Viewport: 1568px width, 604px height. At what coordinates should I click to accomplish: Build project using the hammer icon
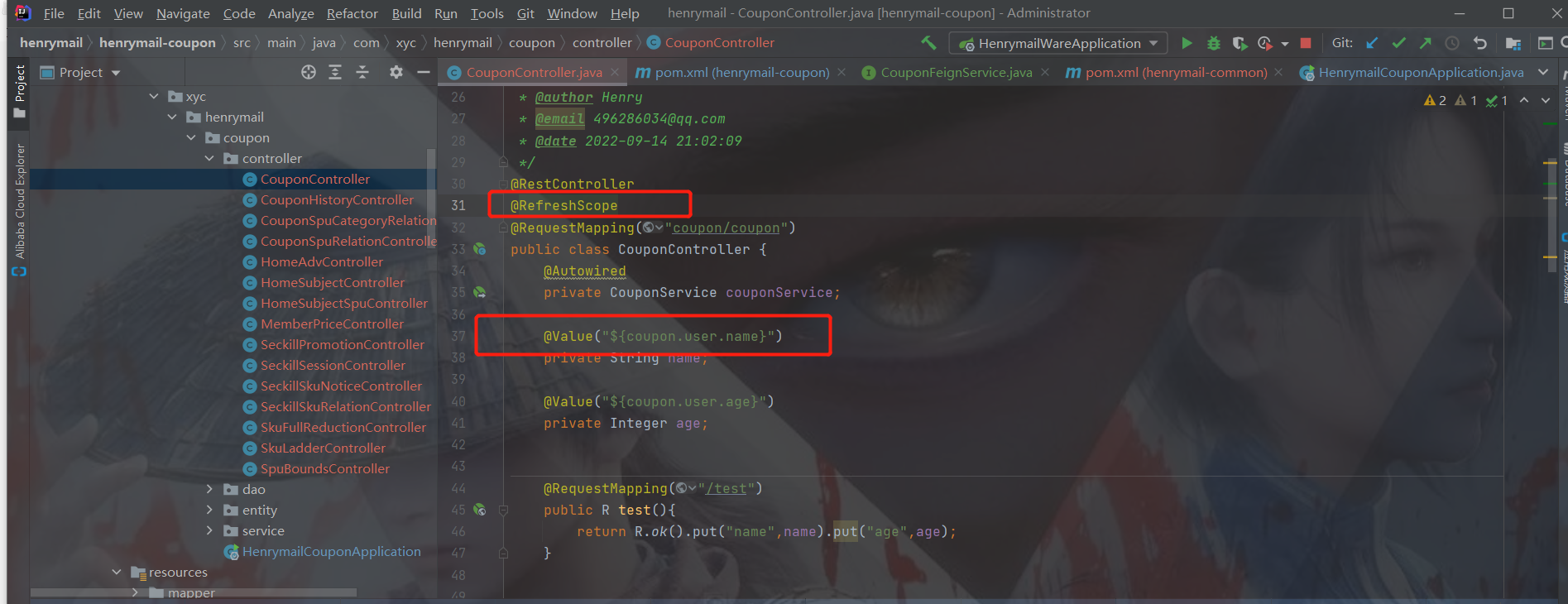tap(928, 43)
